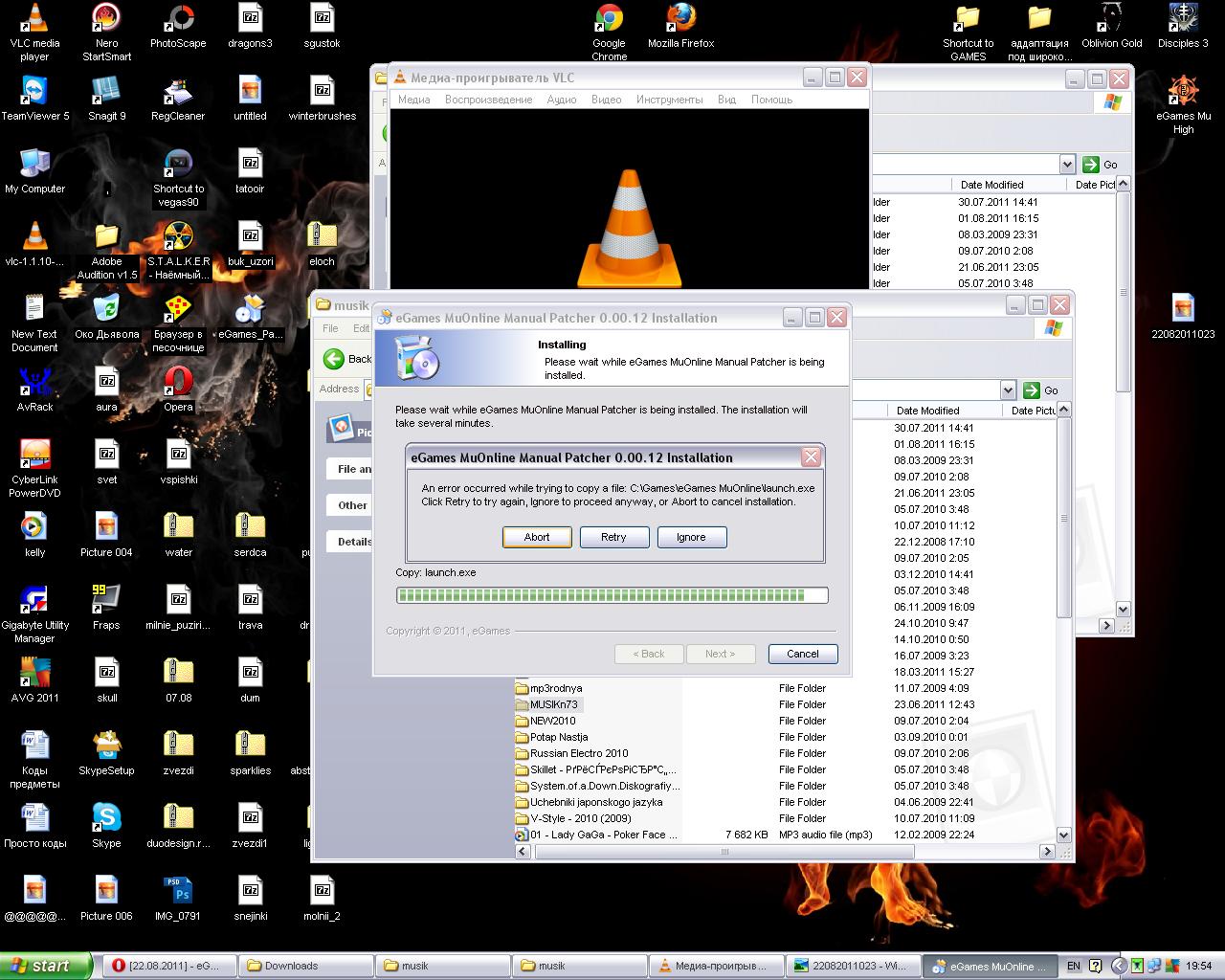Open AvRack desktop icon
1225x980 pixels.
pos(34,390)
